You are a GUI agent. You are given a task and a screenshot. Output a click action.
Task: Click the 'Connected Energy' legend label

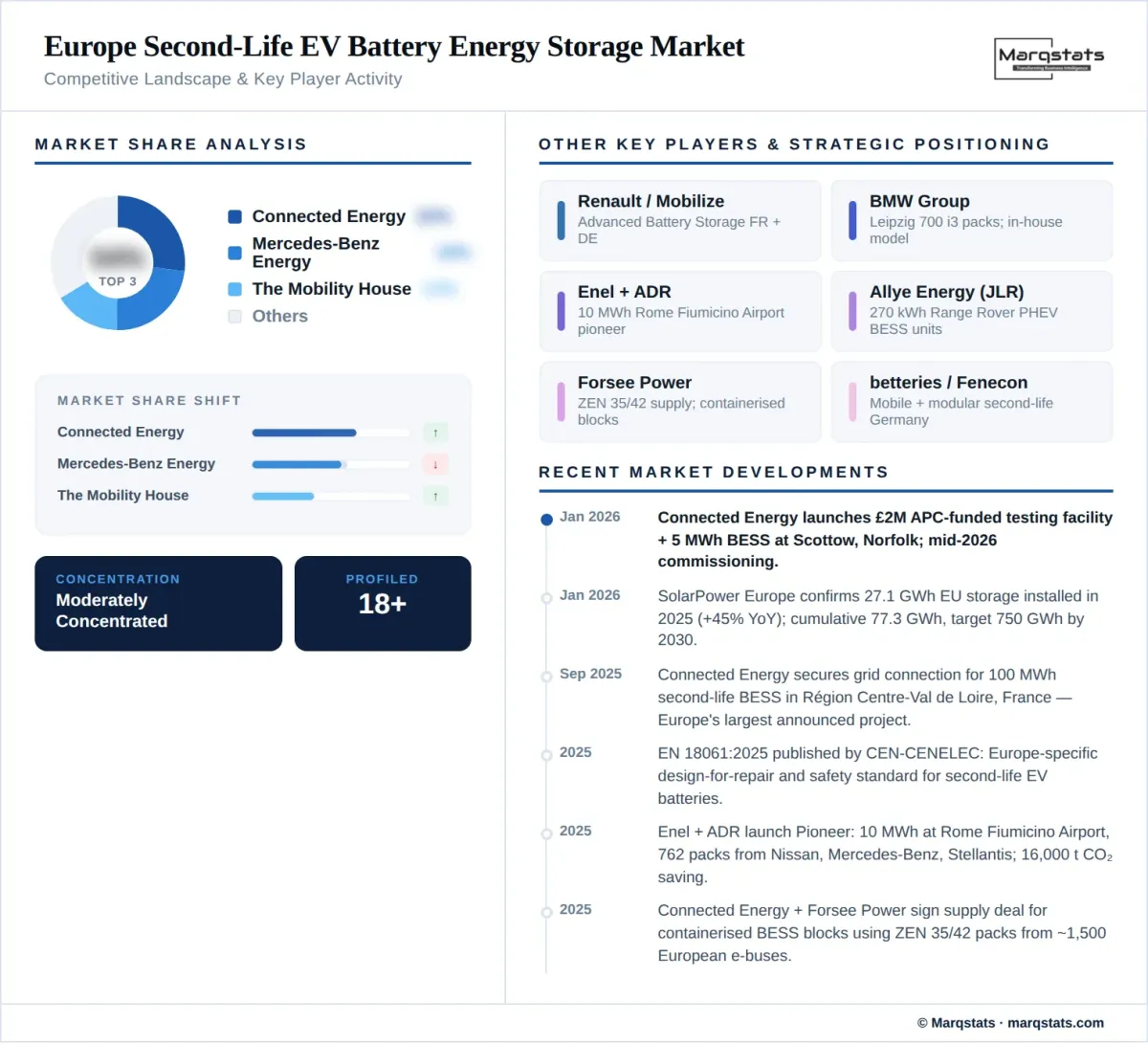[x=329, y=216]
